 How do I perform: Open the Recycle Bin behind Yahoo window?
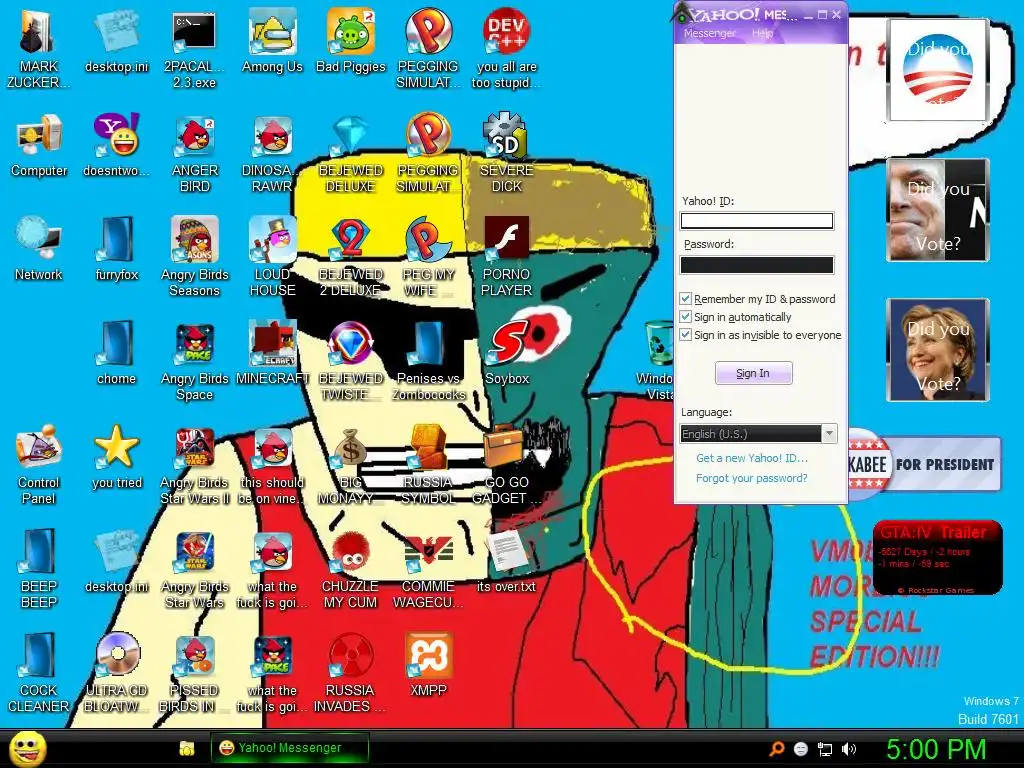point(658,344)
